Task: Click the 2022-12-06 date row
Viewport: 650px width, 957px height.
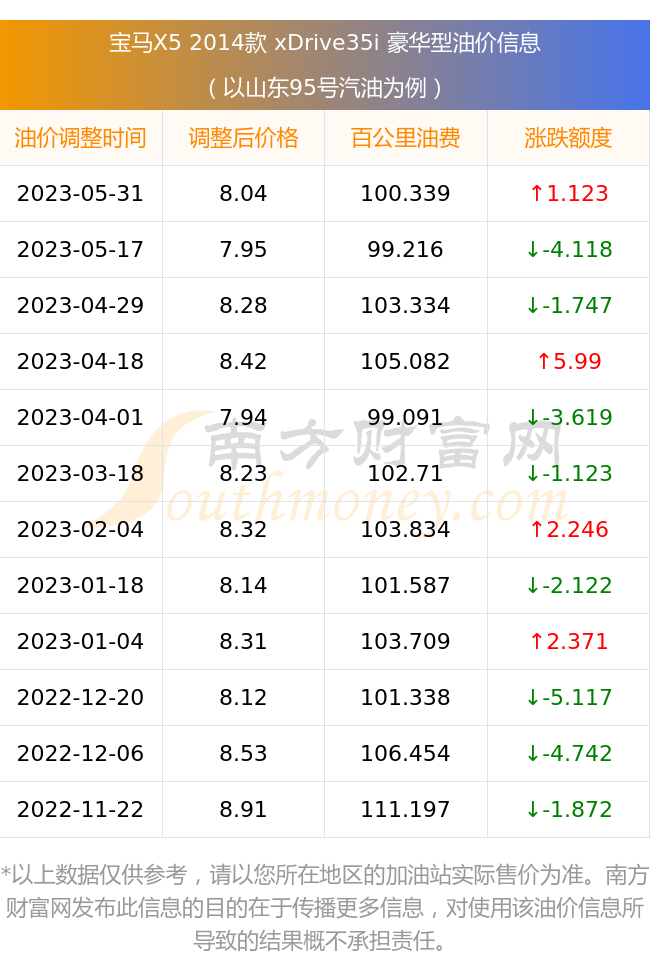Action: (x=325, y=753)
